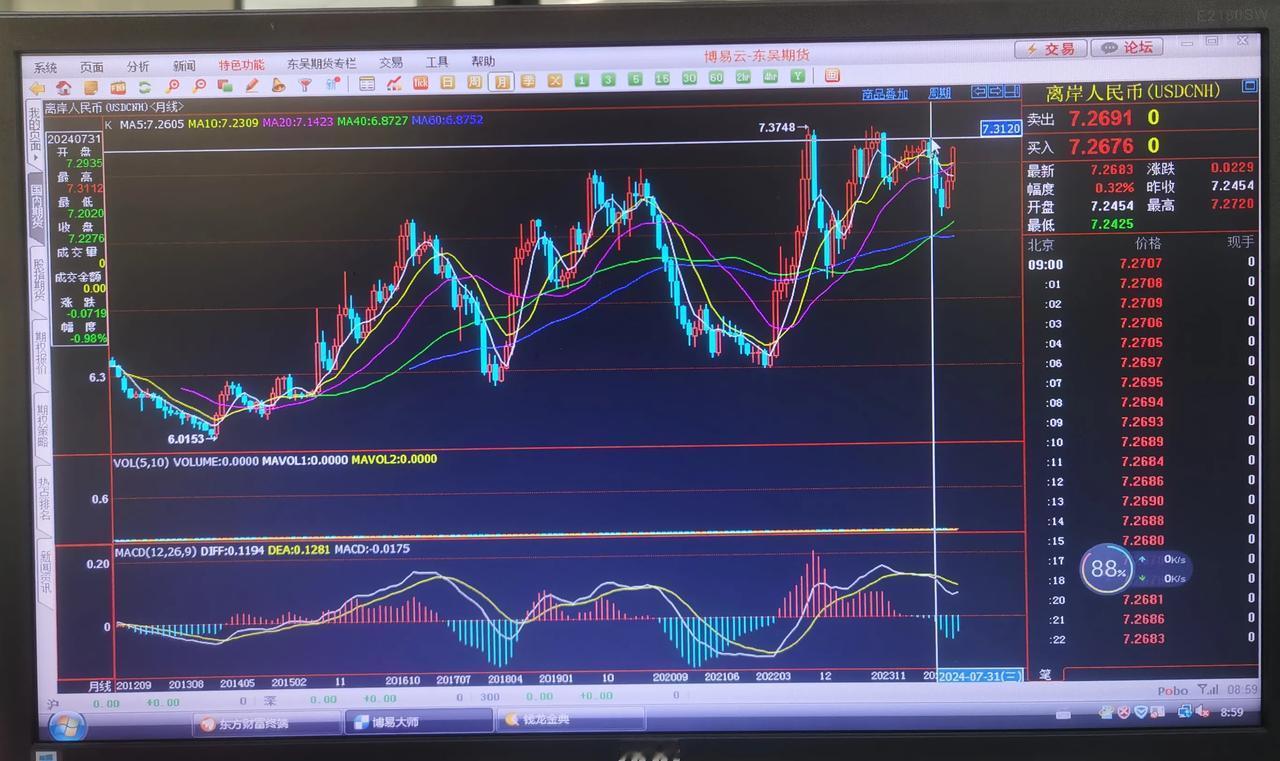Click the left arrow chart navigation icon

coord(979,92)
